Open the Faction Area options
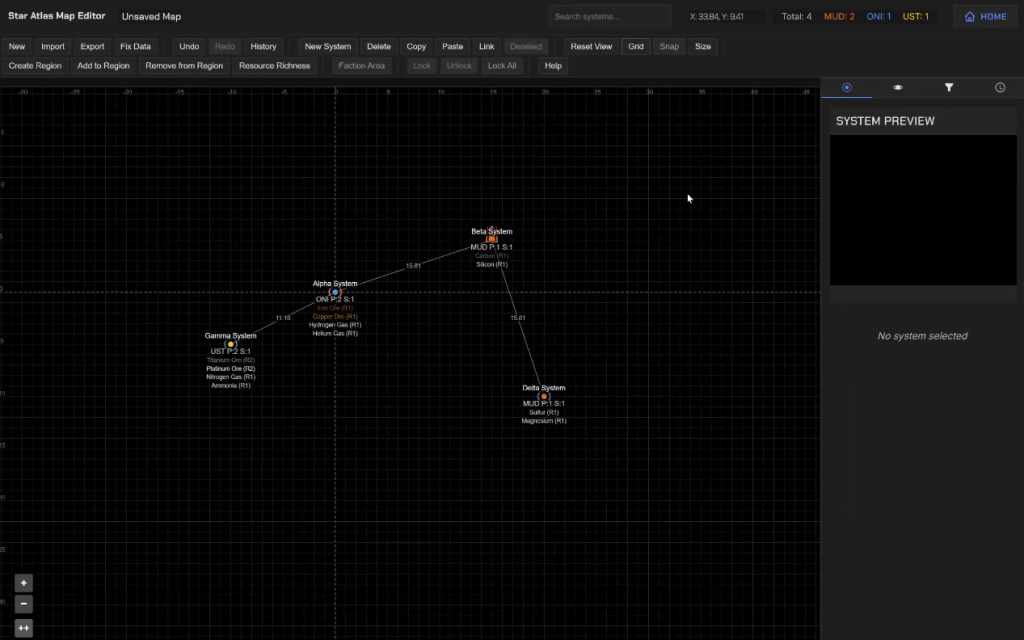 pos(359,65)
